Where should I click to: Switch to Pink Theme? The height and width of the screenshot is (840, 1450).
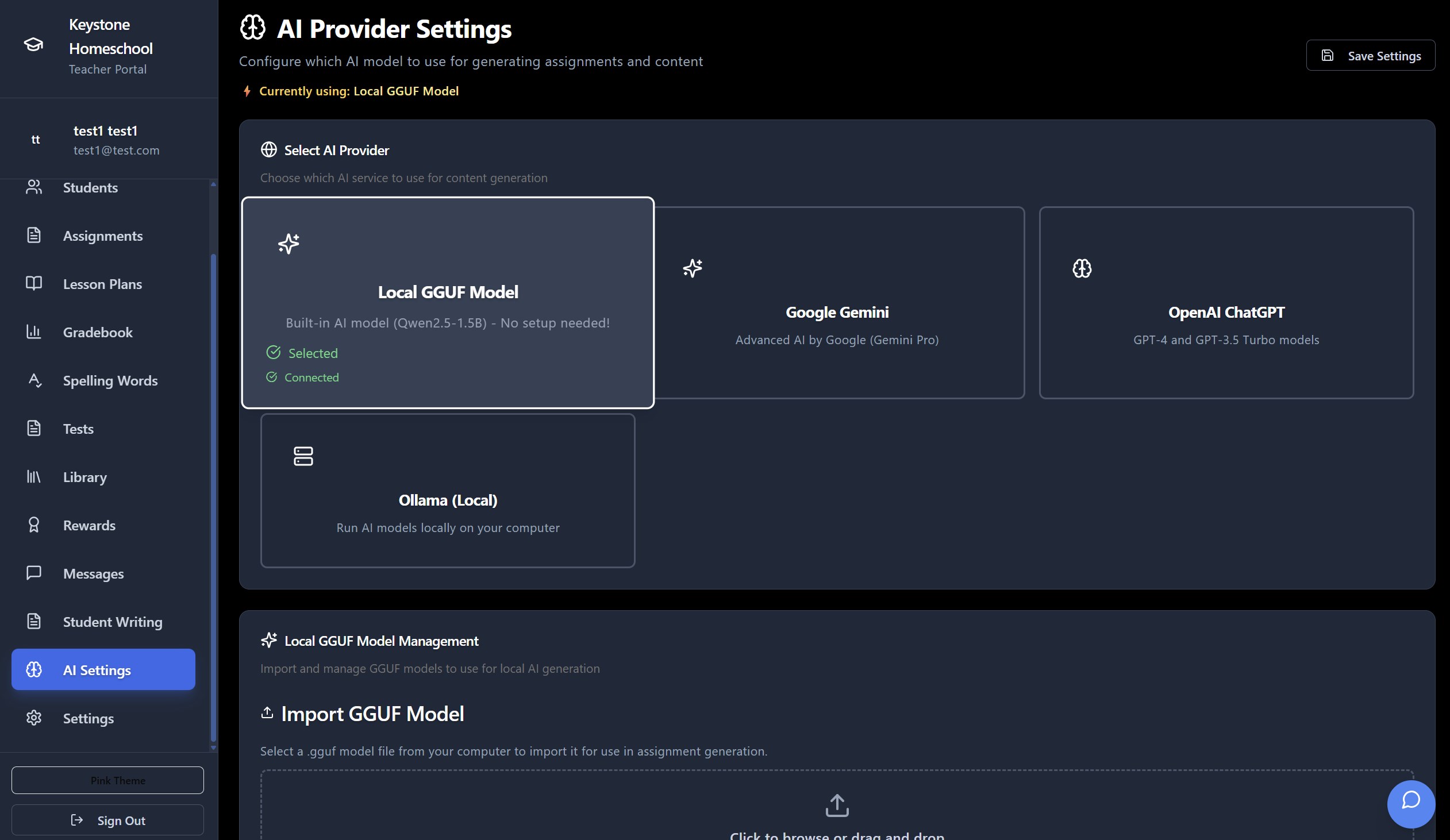(x=107, y=780)
